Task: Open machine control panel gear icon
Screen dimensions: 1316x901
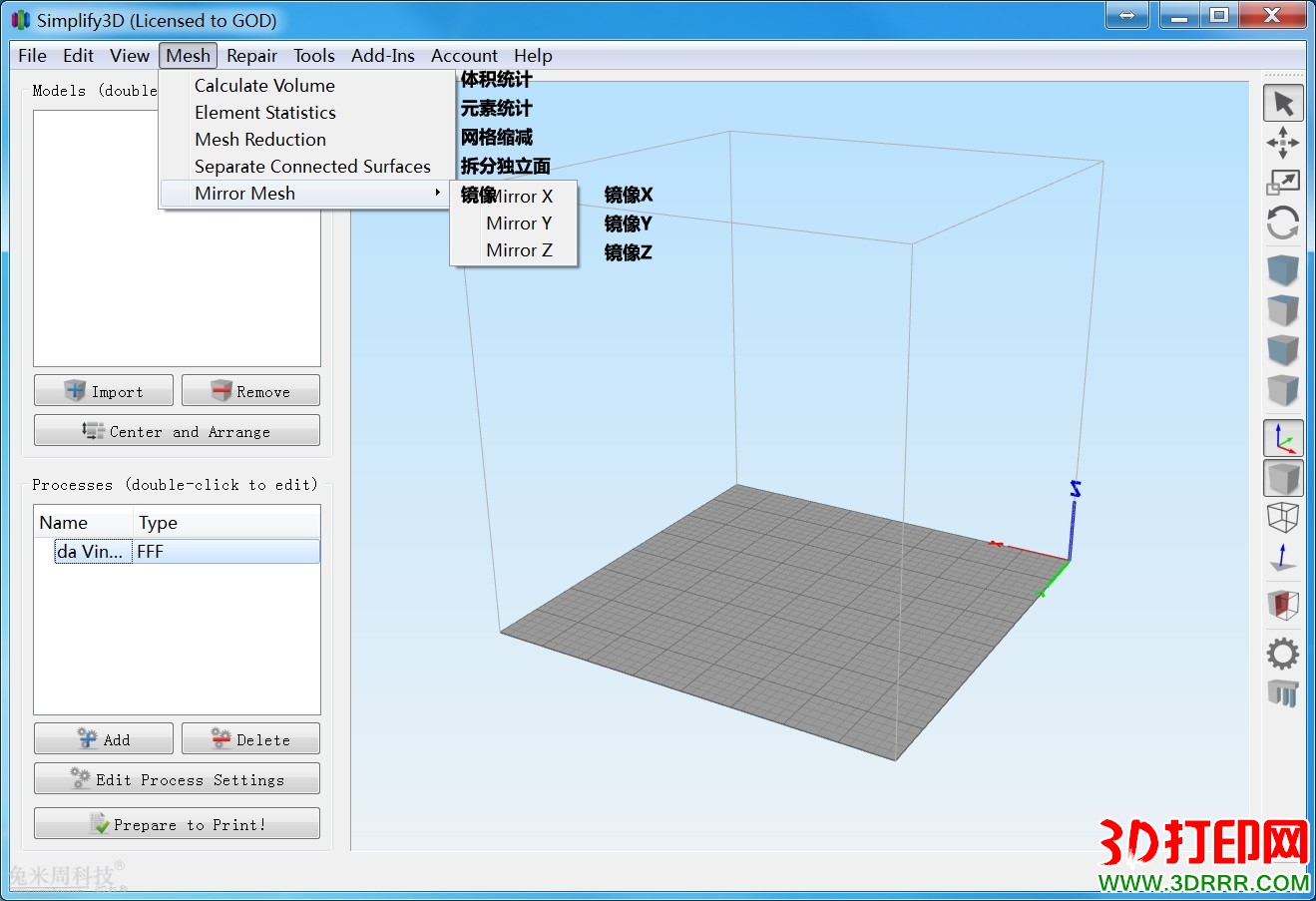Action: (x=1283, y=654)
